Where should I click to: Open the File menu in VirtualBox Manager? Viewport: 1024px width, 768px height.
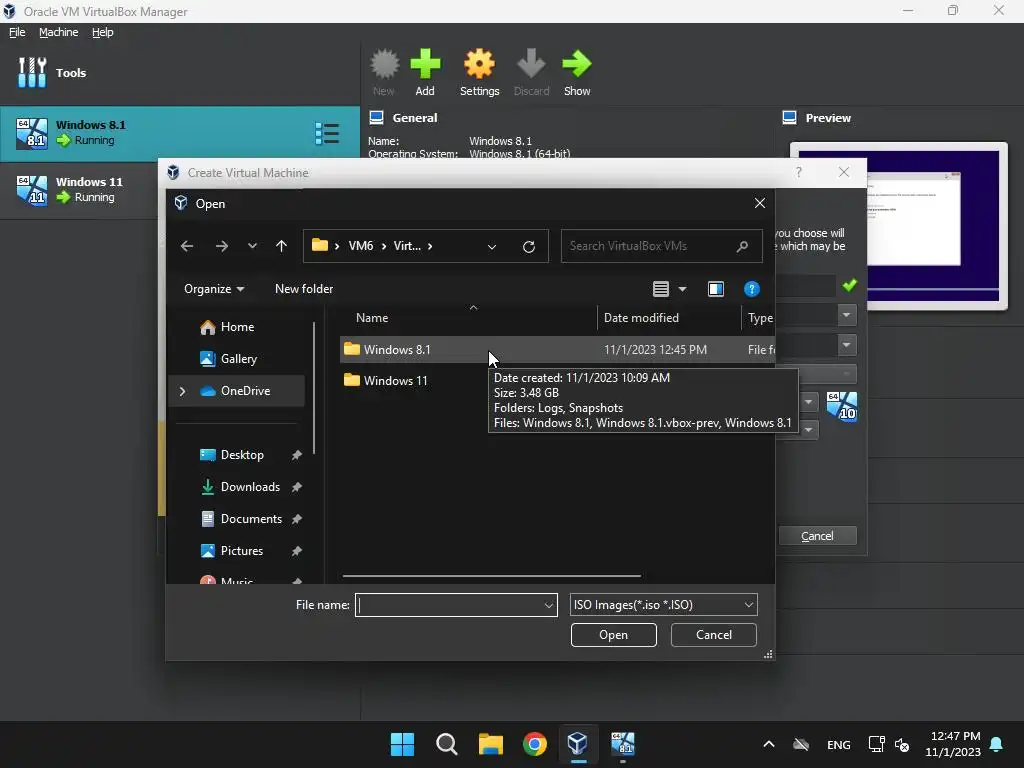click(17, 32)
